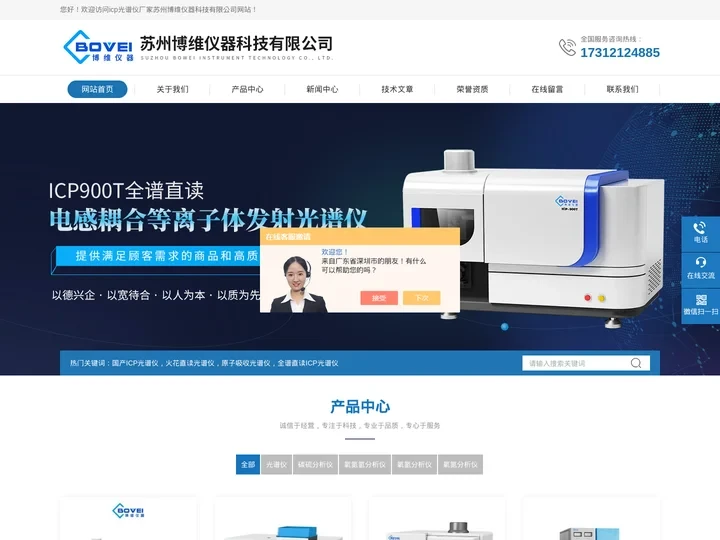Click hot keyword 国产ICP光谱仪
This screenshot has width=720, height=540.
point(135,363)
